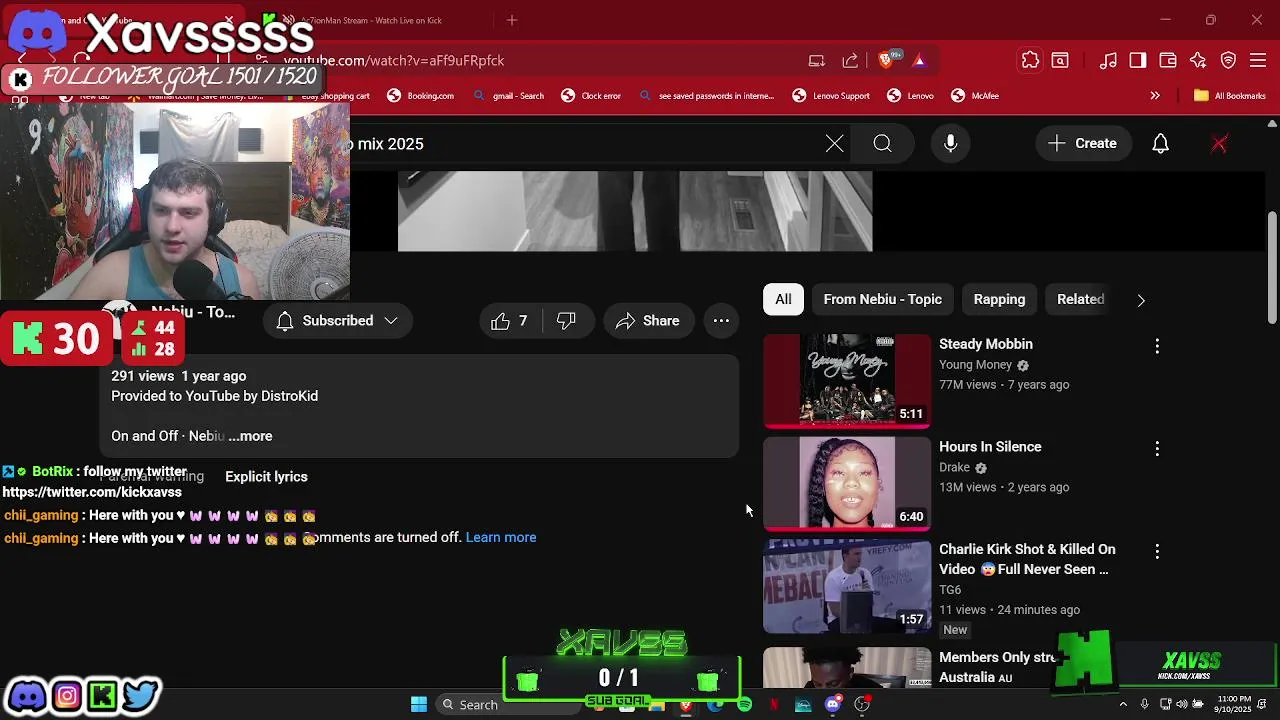This screenshot has height=720, width=1280.
Task: Open the Hours In Silence video thumbnail
Action: (x=847, y=484)
